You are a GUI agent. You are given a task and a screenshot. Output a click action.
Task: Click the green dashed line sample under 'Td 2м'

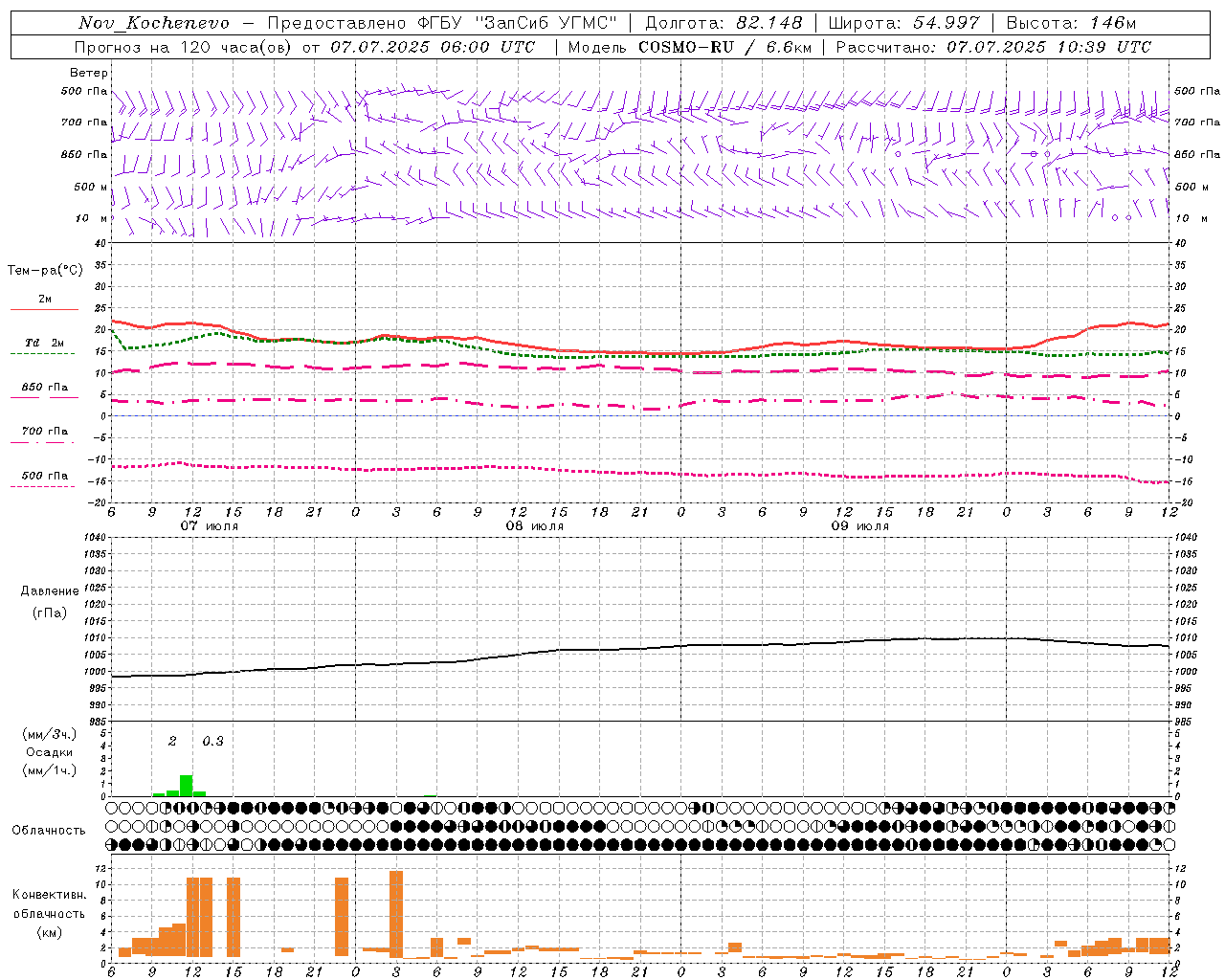pyautogui.click(x=42, y=354)
